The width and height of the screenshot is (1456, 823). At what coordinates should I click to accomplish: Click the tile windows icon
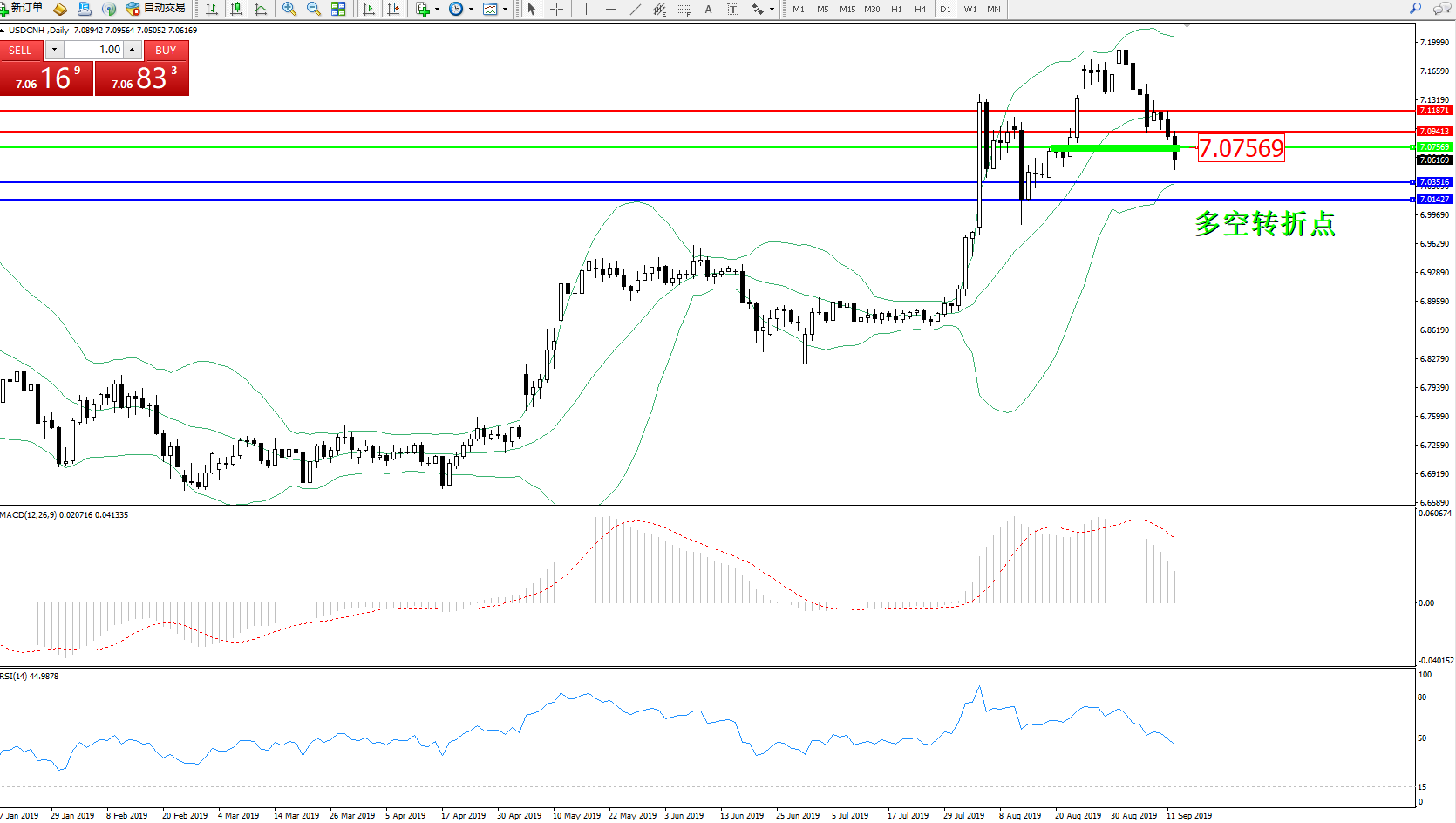(338, 9)
